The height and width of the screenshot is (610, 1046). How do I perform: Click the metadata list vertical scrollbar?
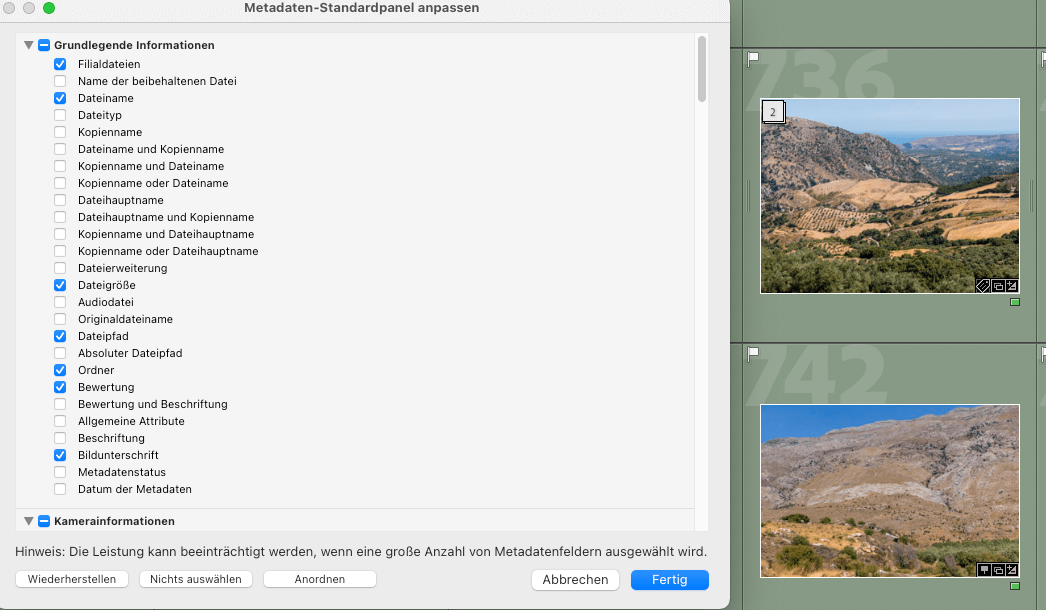pyautogui.click(x=702, y=69)
